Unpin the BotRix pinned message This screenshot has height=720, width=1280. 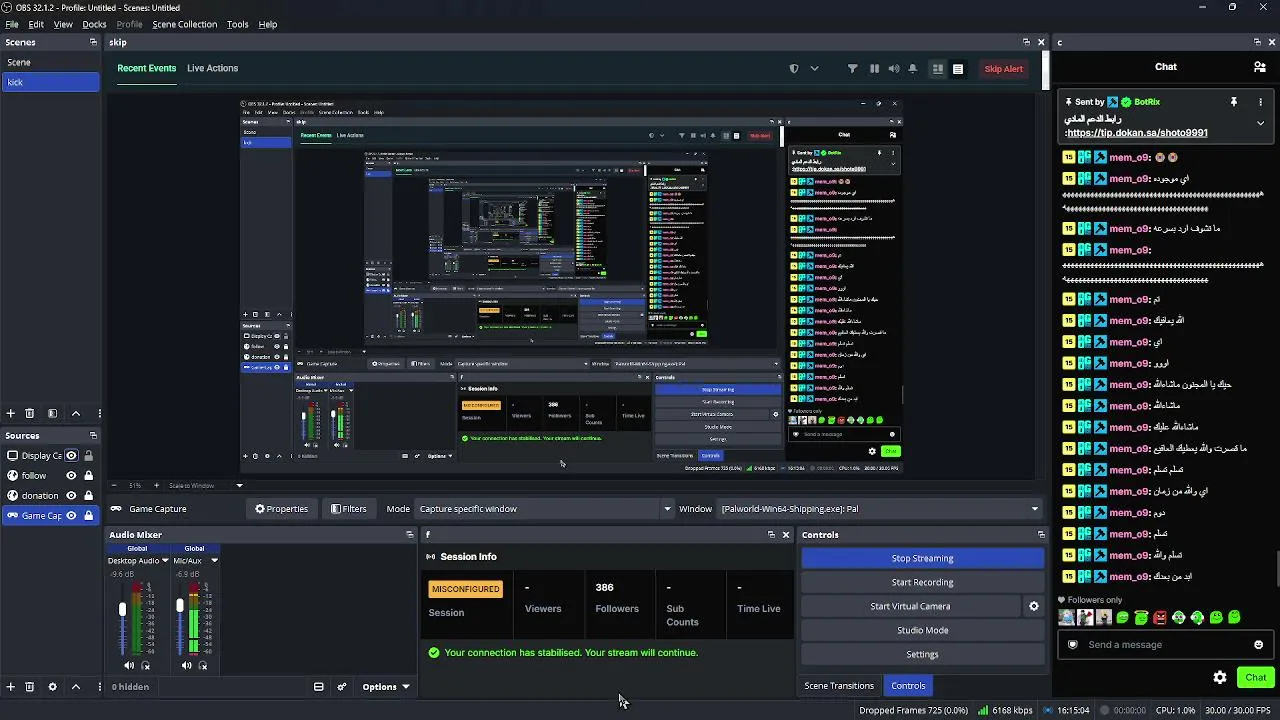pos(1234,102)
